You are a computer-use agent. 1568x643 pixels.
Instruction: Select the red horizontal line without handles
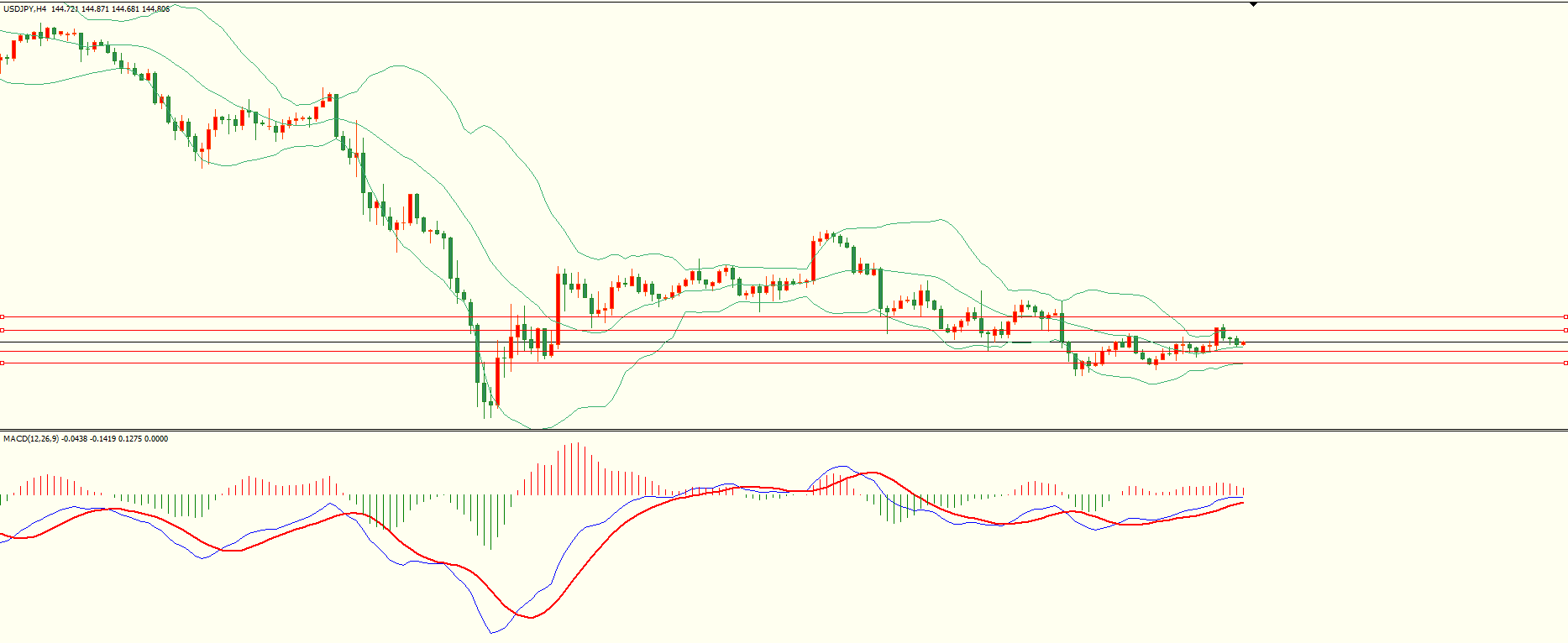pyautogui.click(x=756, y=352)
